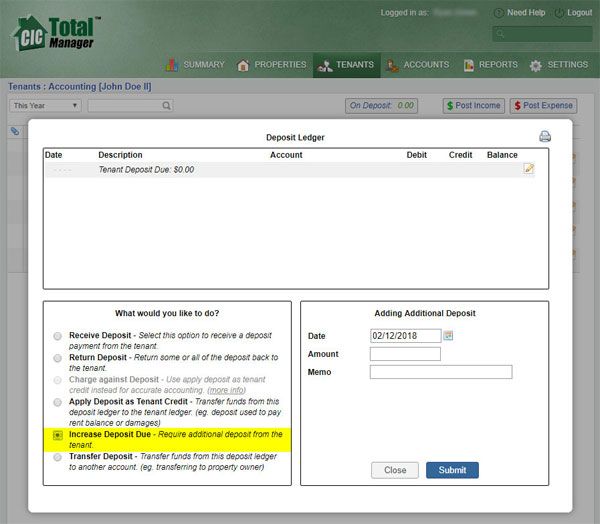Edit the Tenant Deposit Due entry

click(529, 168)
